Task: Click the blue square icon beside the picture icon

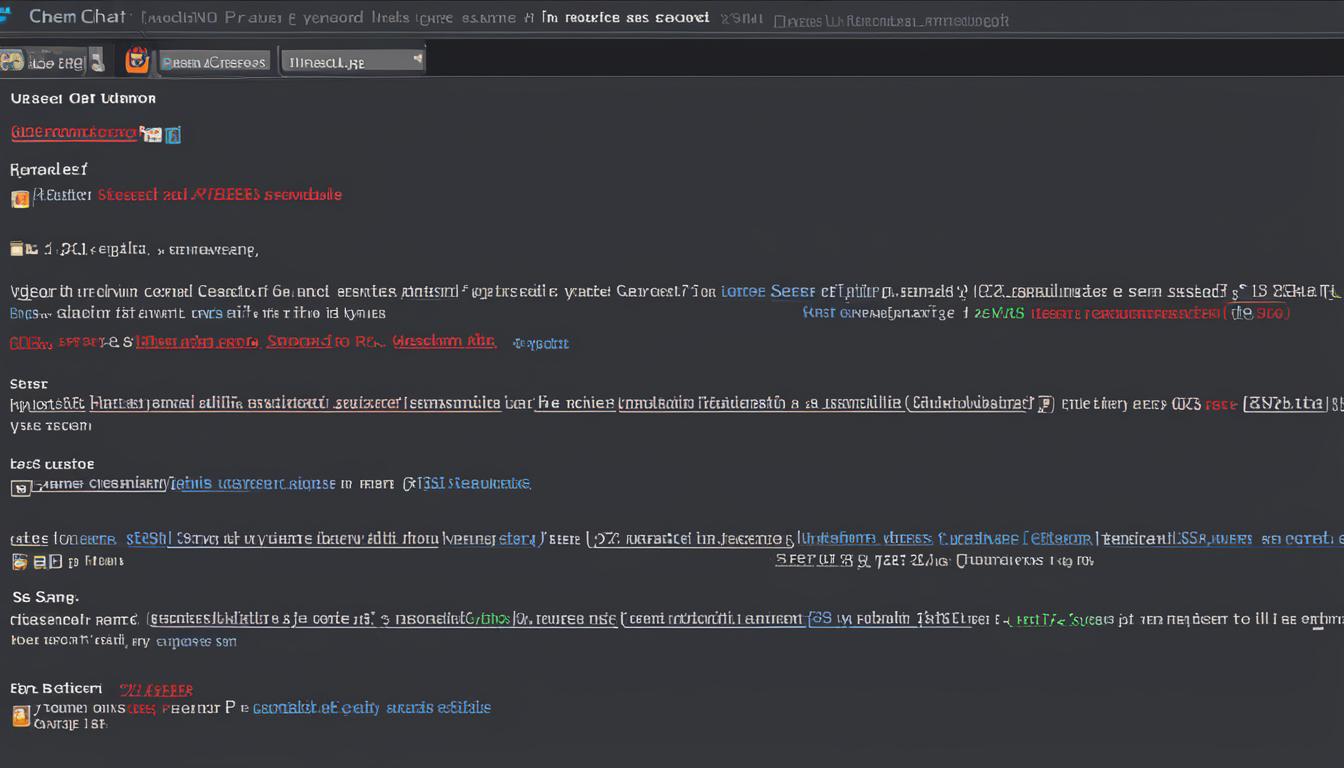Action: coord(173,133)
